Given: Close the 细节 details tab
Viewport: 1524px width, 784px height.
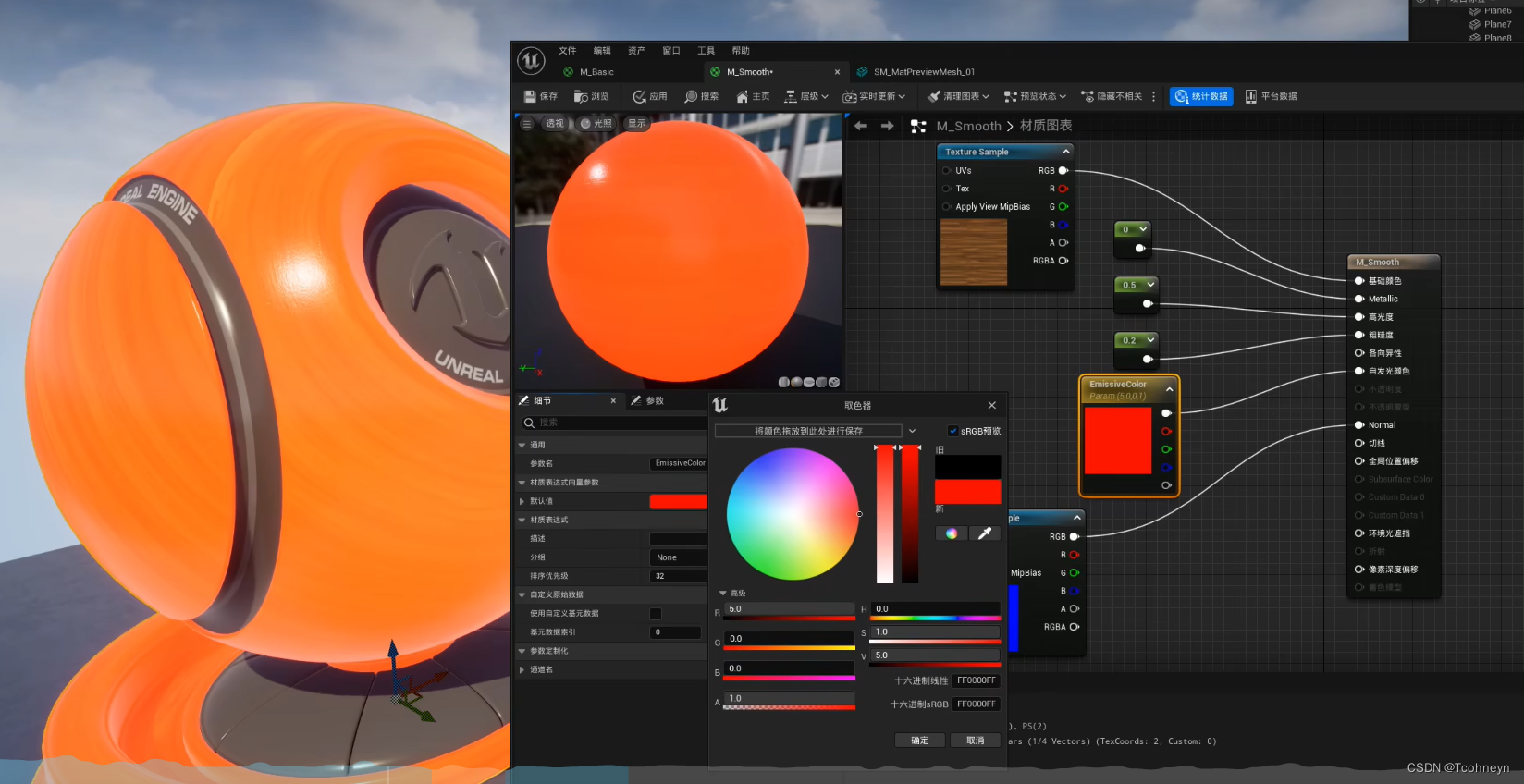Looking at the screenshot, I should tap(613, 400).
